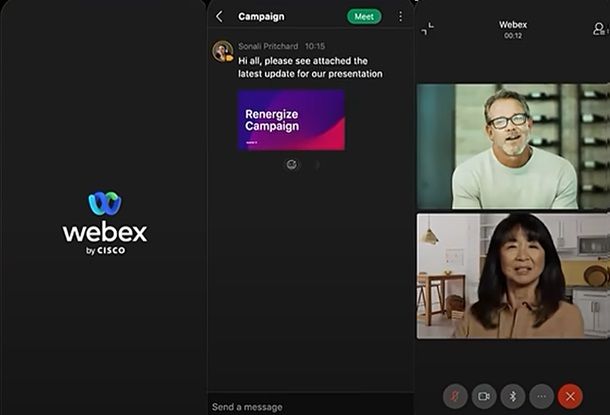Image resolution: width=610 pixels, height=415 pixels.
Task: Toggle the camera video in the call
Action: pos(484,396)
